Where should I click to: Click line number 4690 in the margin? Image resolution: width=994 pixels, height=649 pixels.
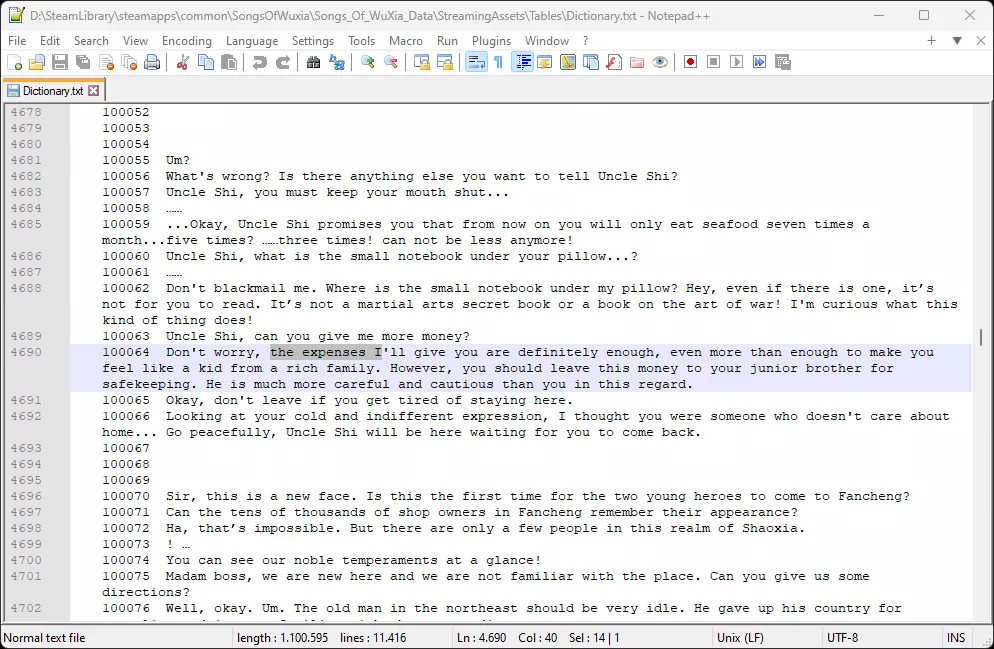pos(26,352)
